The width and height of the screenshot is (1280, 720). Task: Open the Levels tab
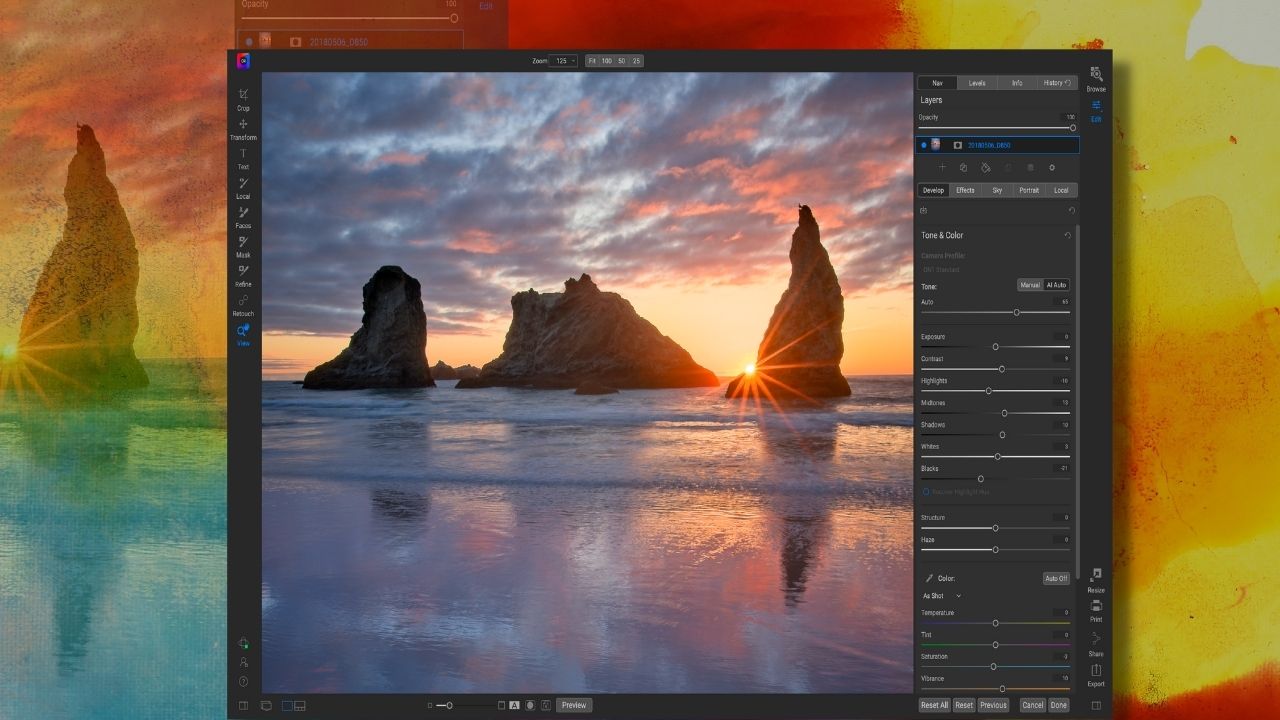[x=977, y=83]
